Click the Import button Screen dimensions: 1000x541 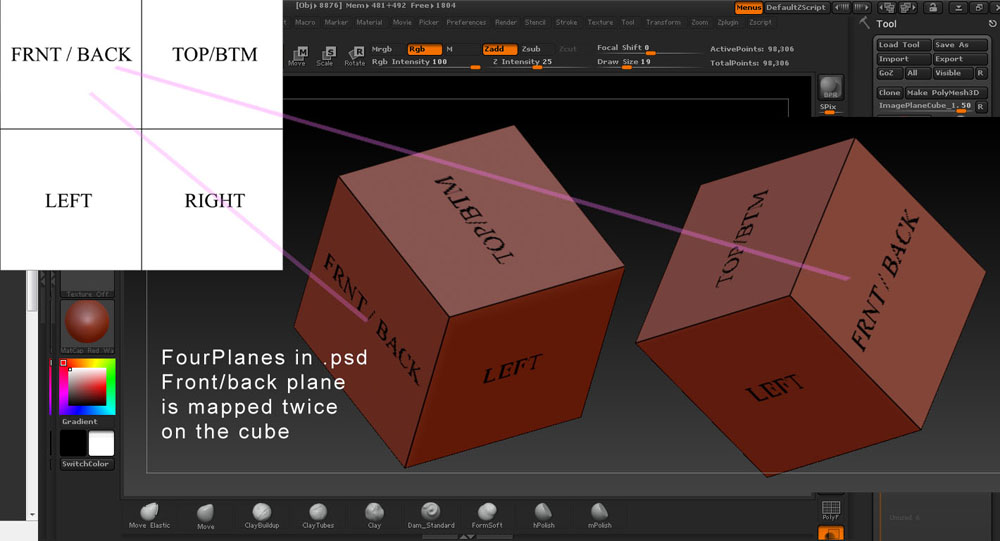(902, 59)
